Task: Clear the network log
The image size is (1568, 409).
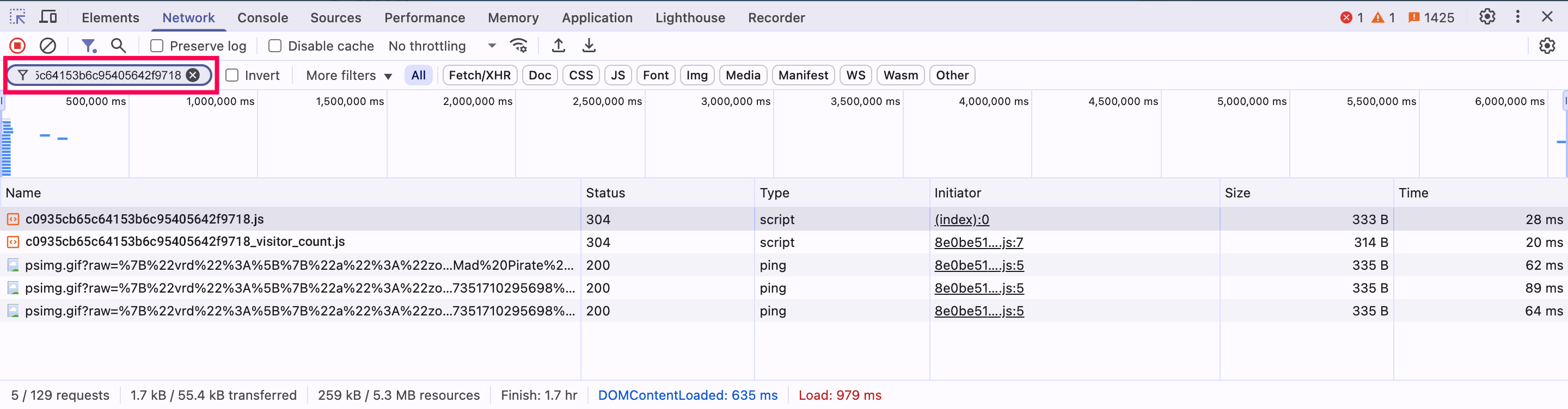Action: click(x=47, y=46)
